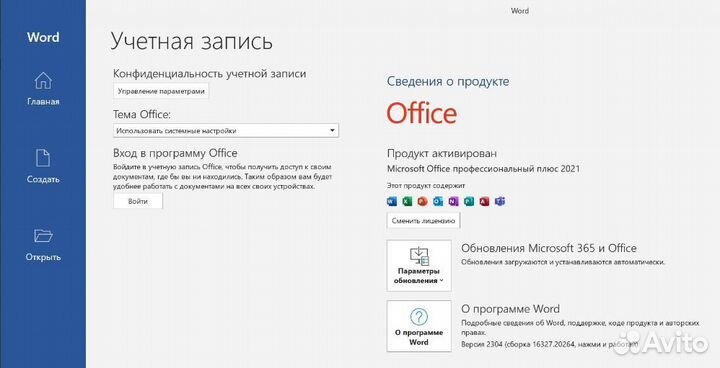Click the Publisher app icon under product contents
Image resolution: width=720 pixels, height=368 pixels.
click(x=469, y=201)
